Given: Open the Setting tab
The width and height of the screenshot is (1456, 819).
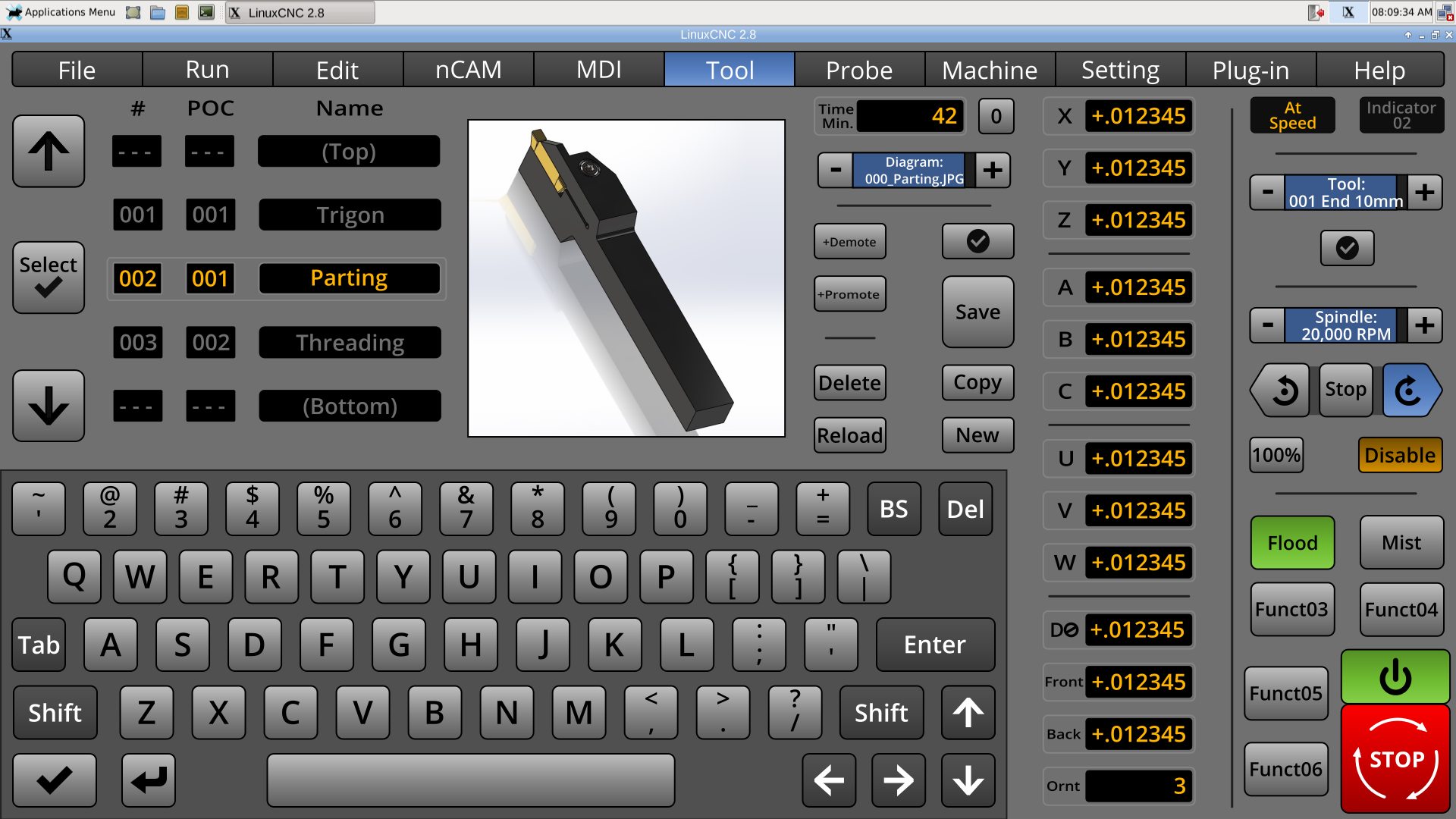Looking at the screenshot, I should click(1121, 70).
